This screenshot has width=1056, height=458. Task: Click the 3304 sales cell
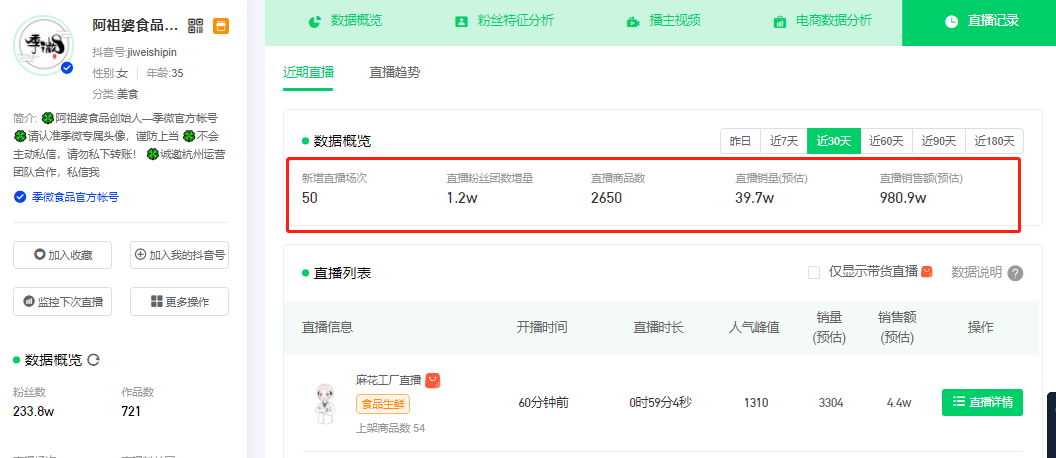pos(831,403)
